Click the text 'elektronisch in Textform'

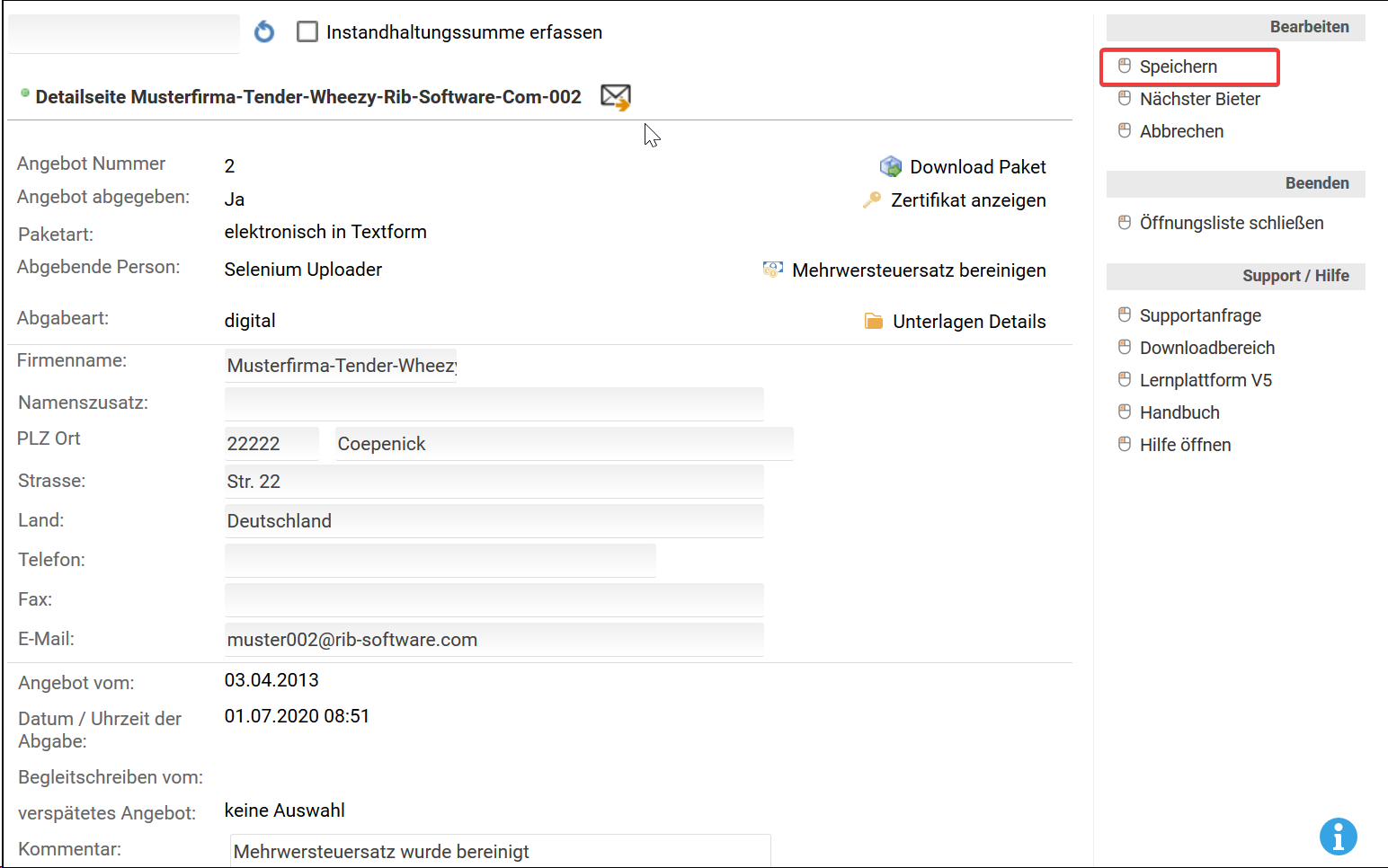(x=325, y=232)
